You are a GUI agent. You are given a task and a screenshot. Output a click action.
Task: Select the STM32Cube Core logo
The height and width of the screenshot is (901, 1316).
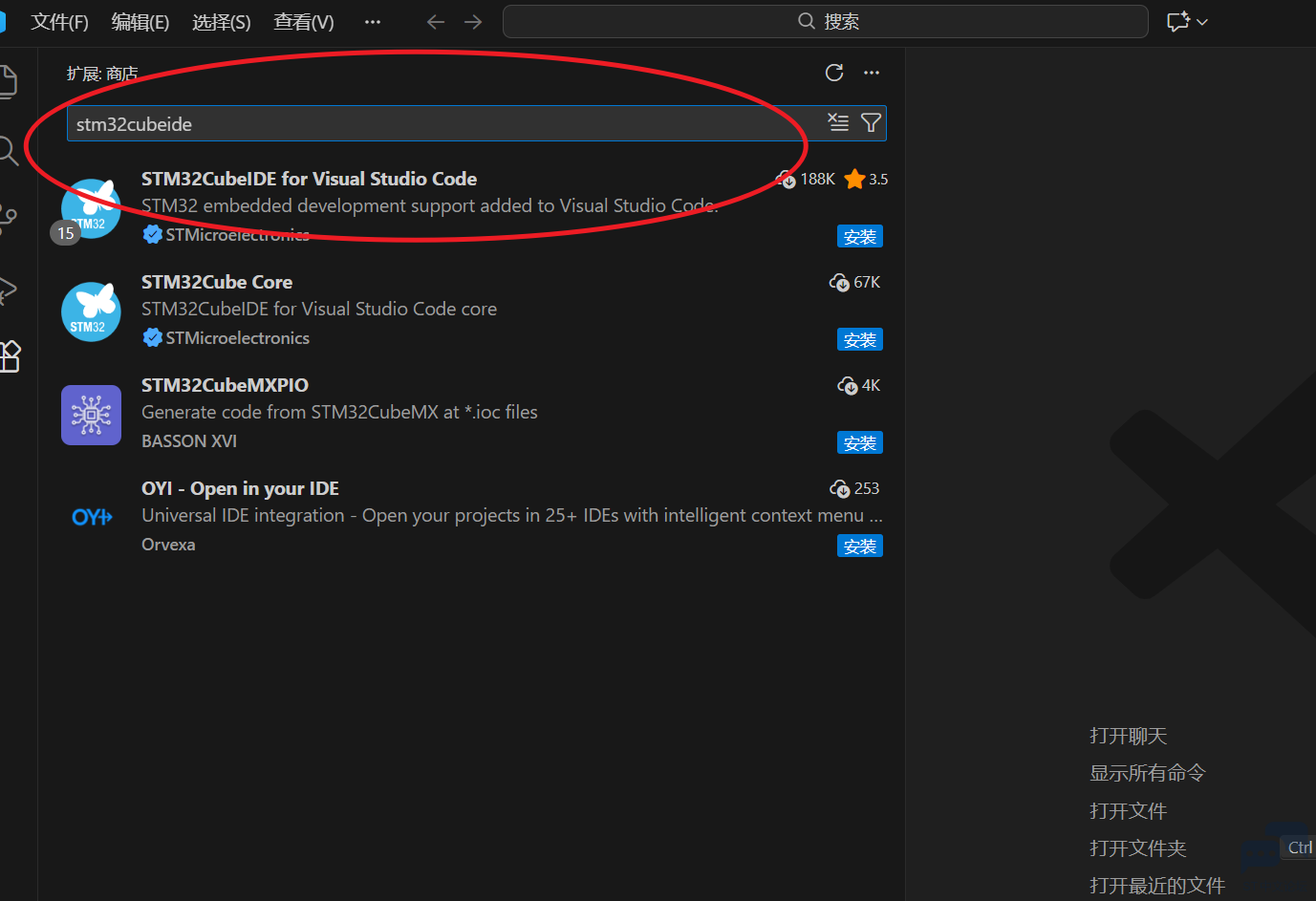tap(91, 311)
